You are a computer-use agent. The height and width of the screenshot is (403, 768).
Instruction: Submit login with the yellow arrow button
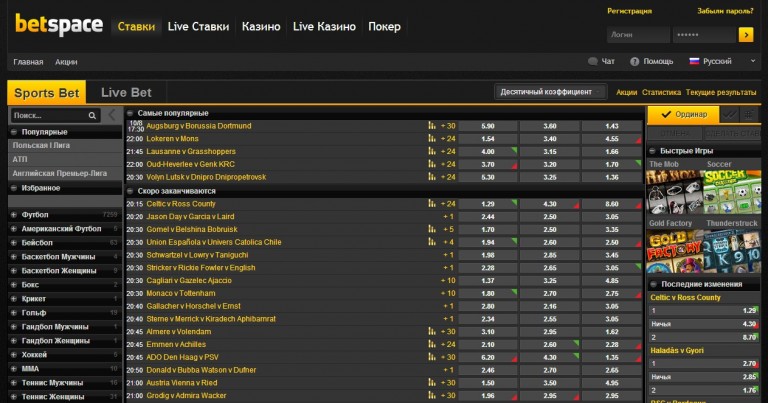(x=746, y=35)
